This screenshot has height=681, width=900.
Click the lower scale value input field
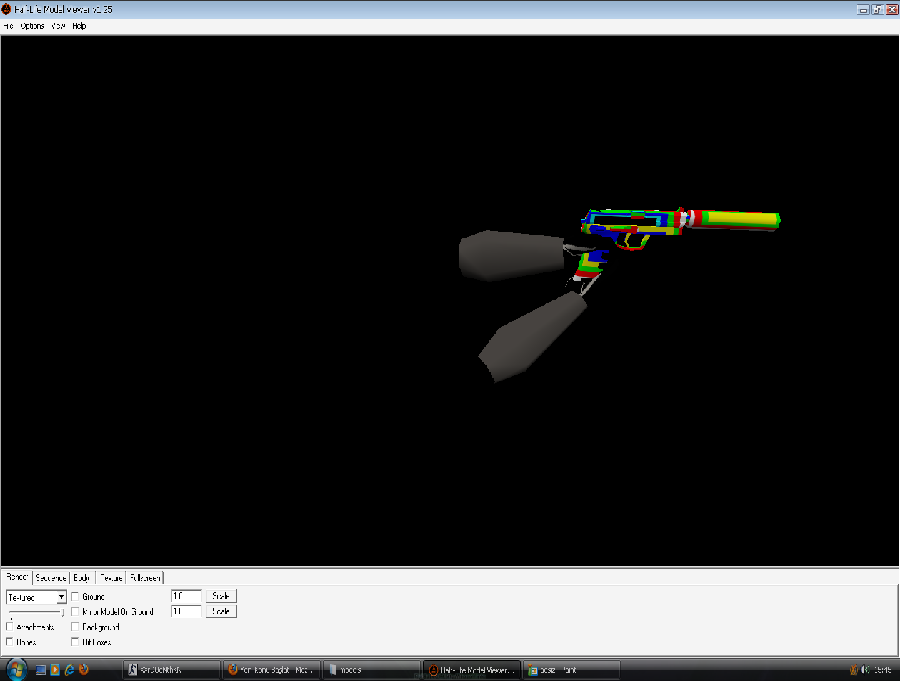(186, 611)
